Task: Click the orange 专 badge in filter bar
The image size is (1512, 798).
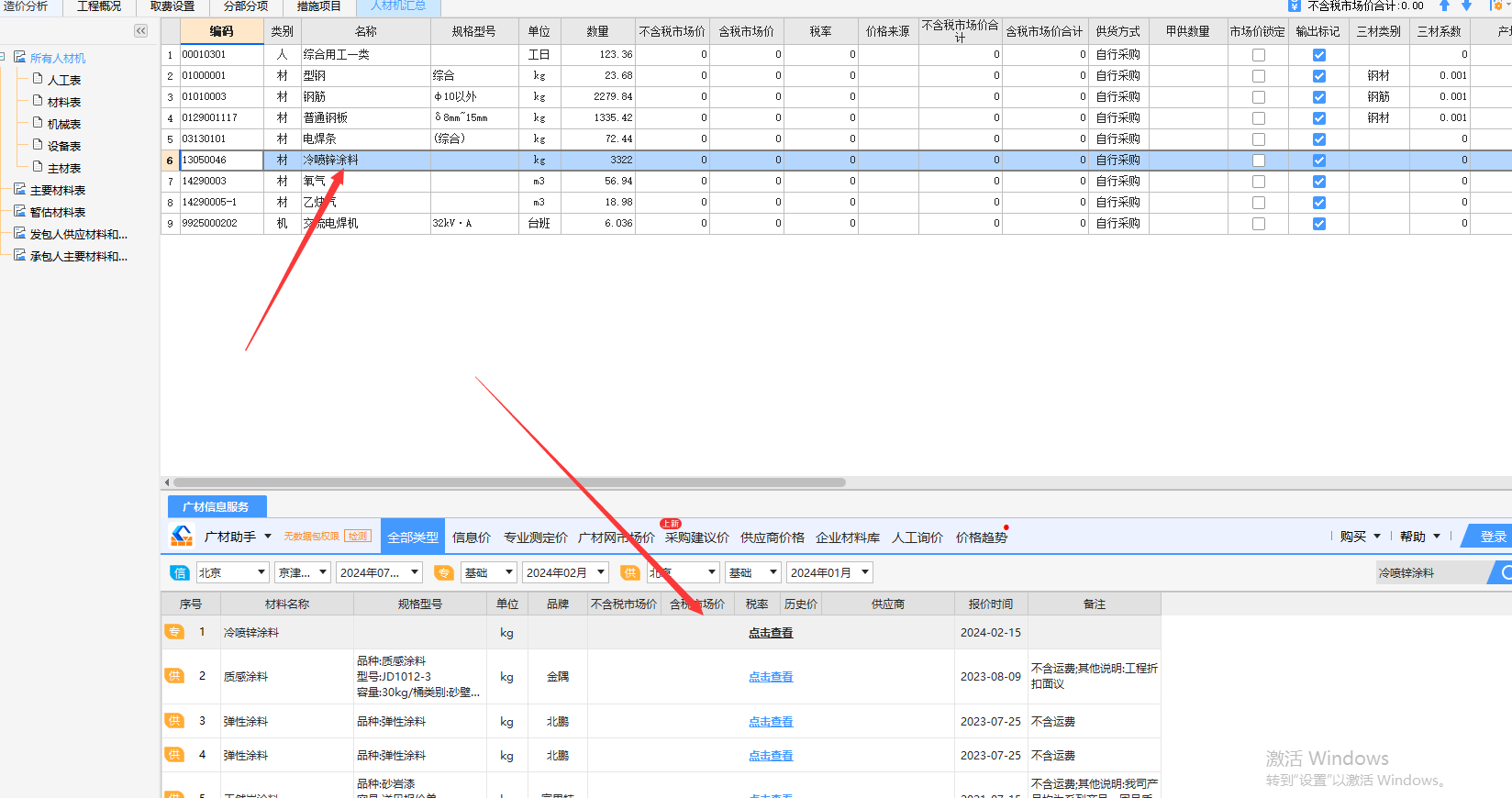Action: click(x=444, y=572)
